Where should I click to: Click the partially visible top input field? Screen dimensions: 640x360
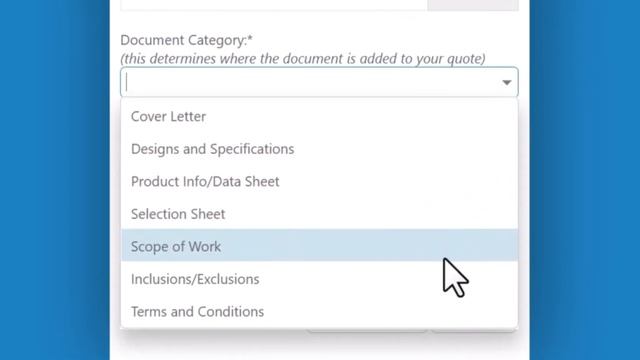(274, 5)
